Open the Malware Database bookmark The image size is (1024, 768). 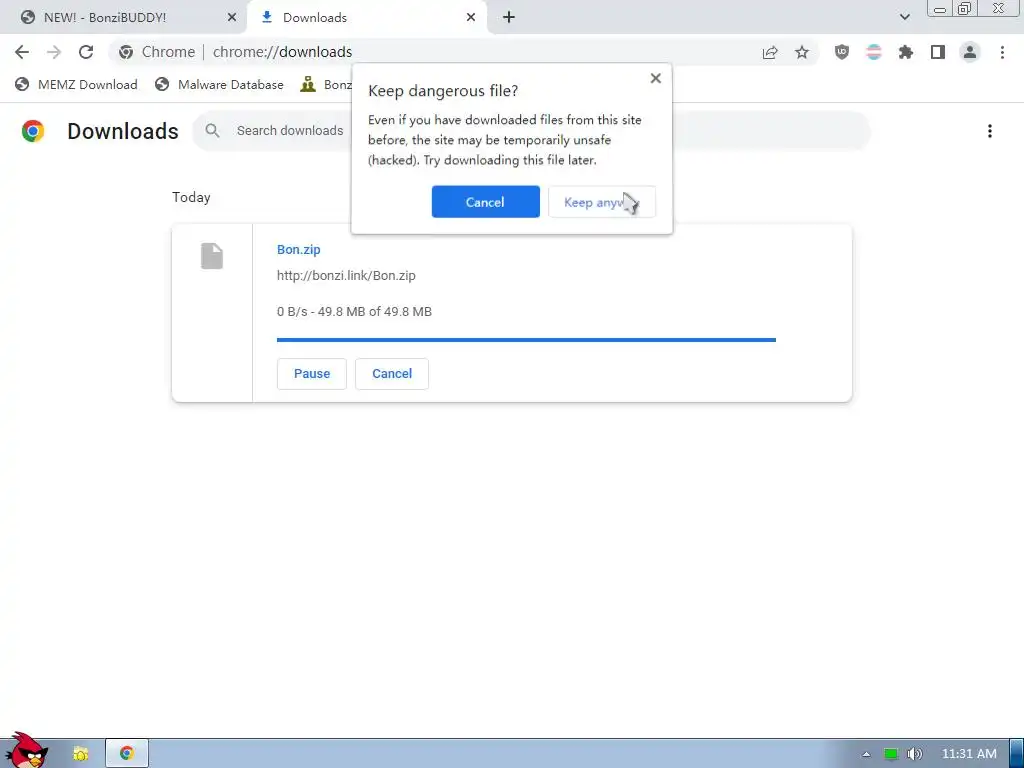click(219, 84)
